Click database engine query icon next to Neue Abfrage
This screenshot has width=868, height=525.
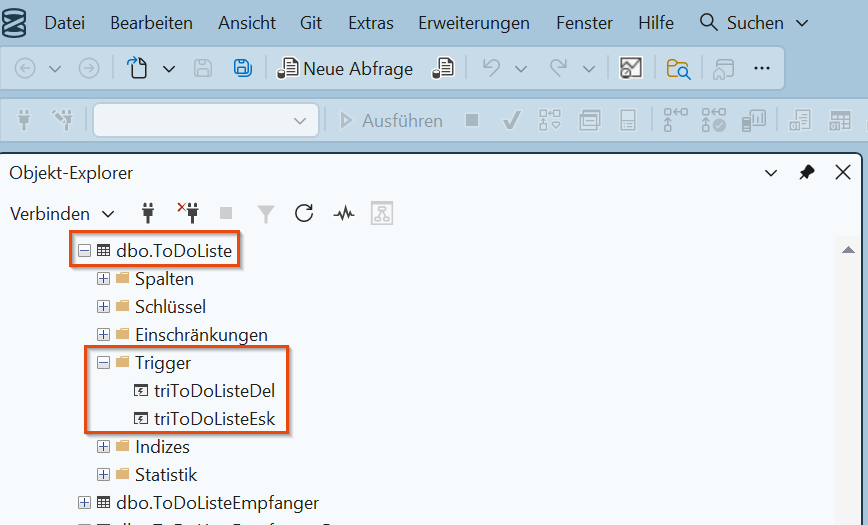(x=443, y=69)
